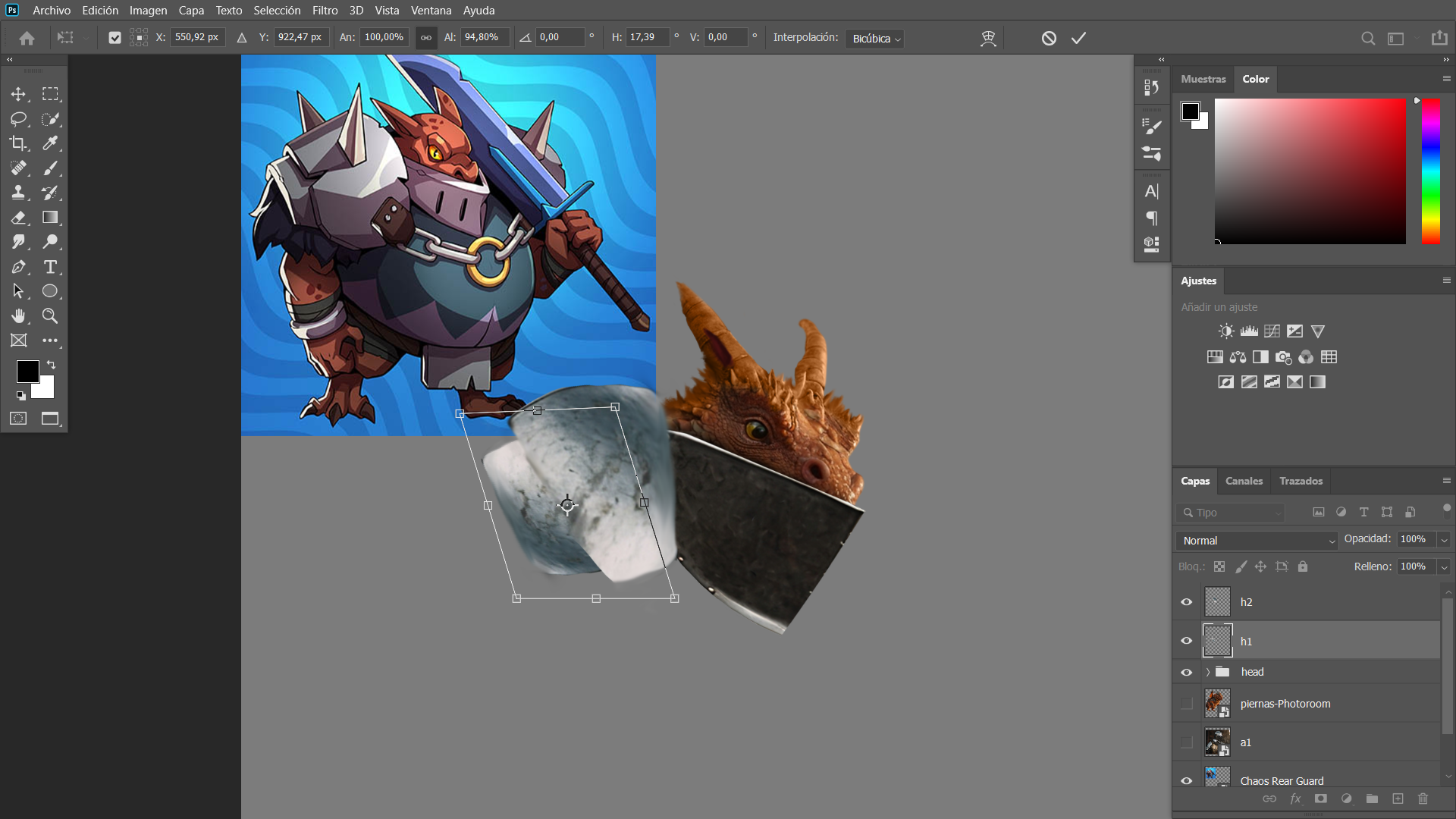
Task: Open the Ajustes panel options menu
Action: point(1446,281)
